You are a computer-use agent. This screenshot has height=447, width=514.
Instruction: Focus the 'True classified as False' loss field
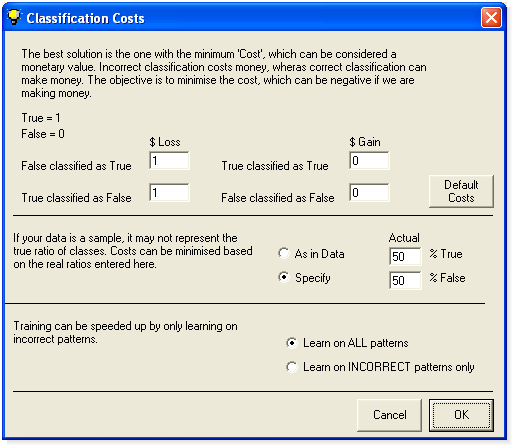pyautogui.click(x=169, y=193)
